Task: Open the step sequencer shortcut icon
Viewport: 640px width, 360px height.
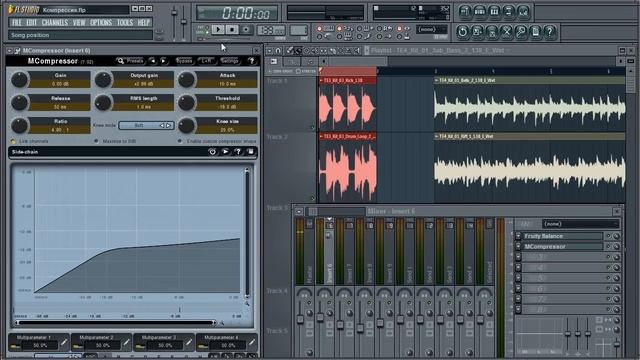Action: coord(480,12)
